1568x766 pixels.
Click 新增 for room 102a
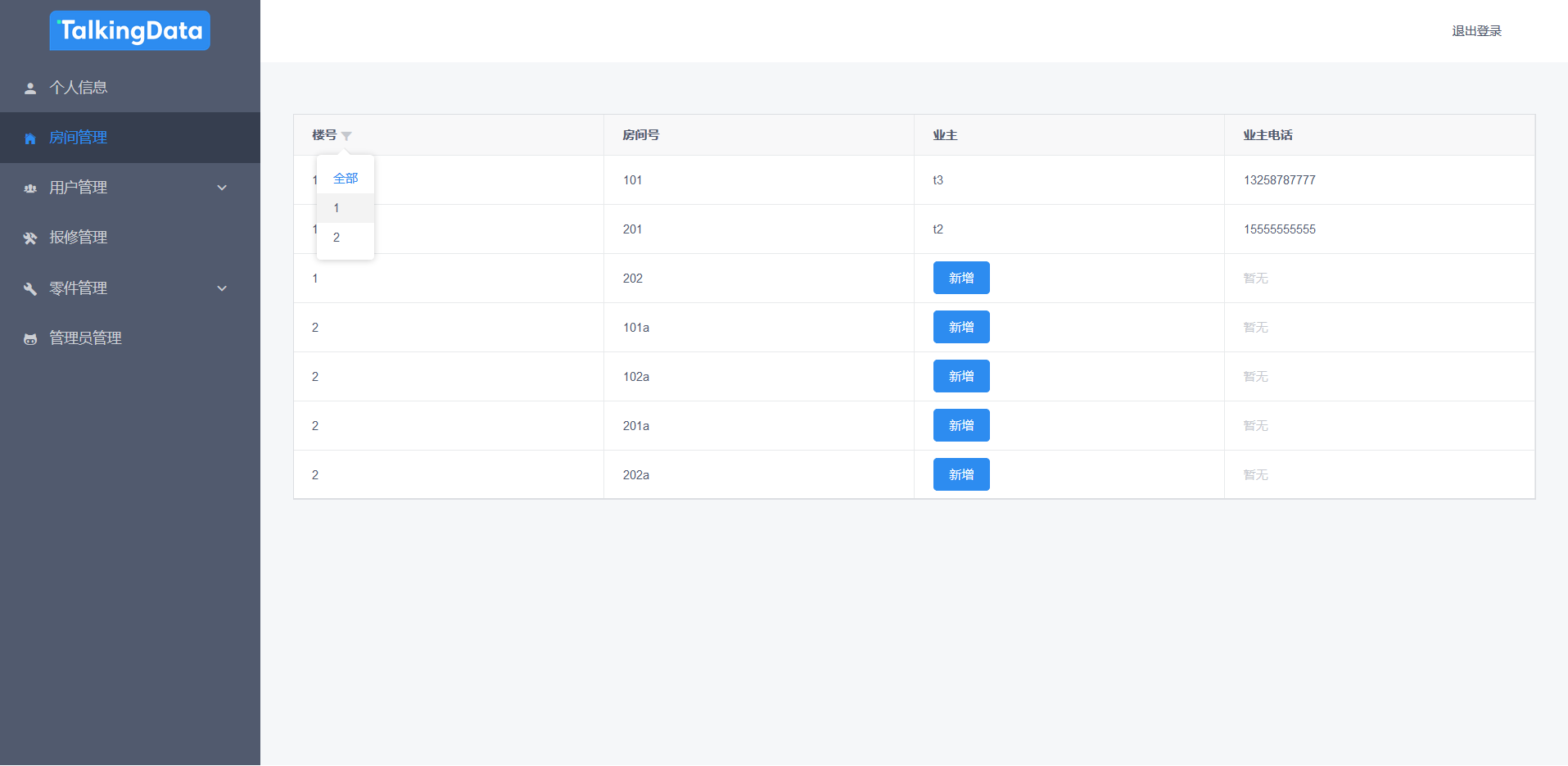pos(961,376)
